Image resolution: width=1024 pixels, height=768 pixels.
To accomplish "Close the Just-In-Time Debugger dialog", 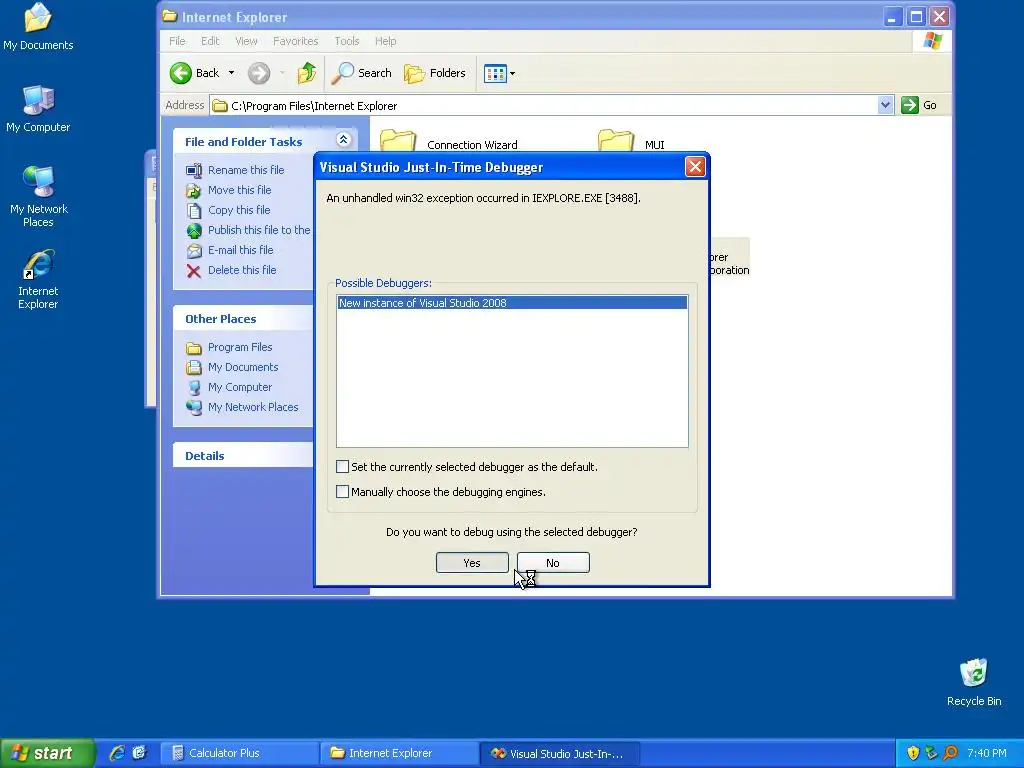I will pyautogui.click(x=695, y=167).
